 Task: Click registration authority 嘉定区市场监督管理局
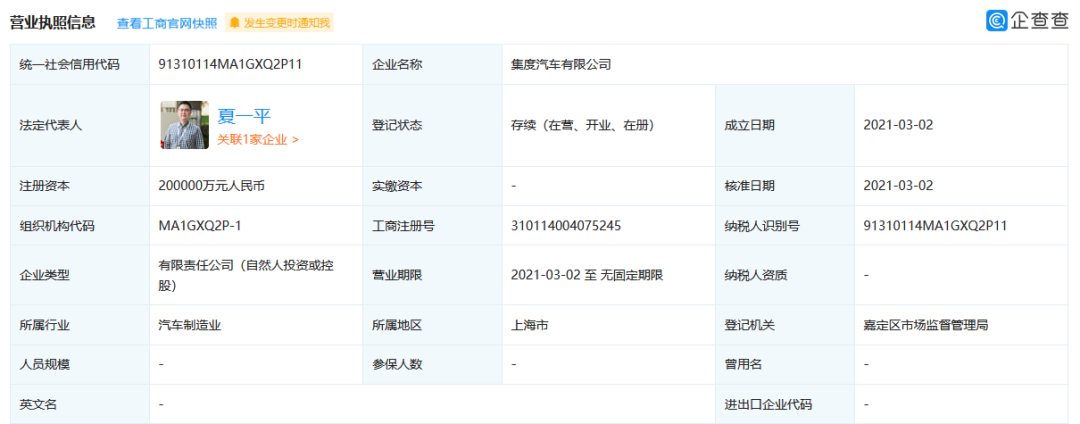926,325
